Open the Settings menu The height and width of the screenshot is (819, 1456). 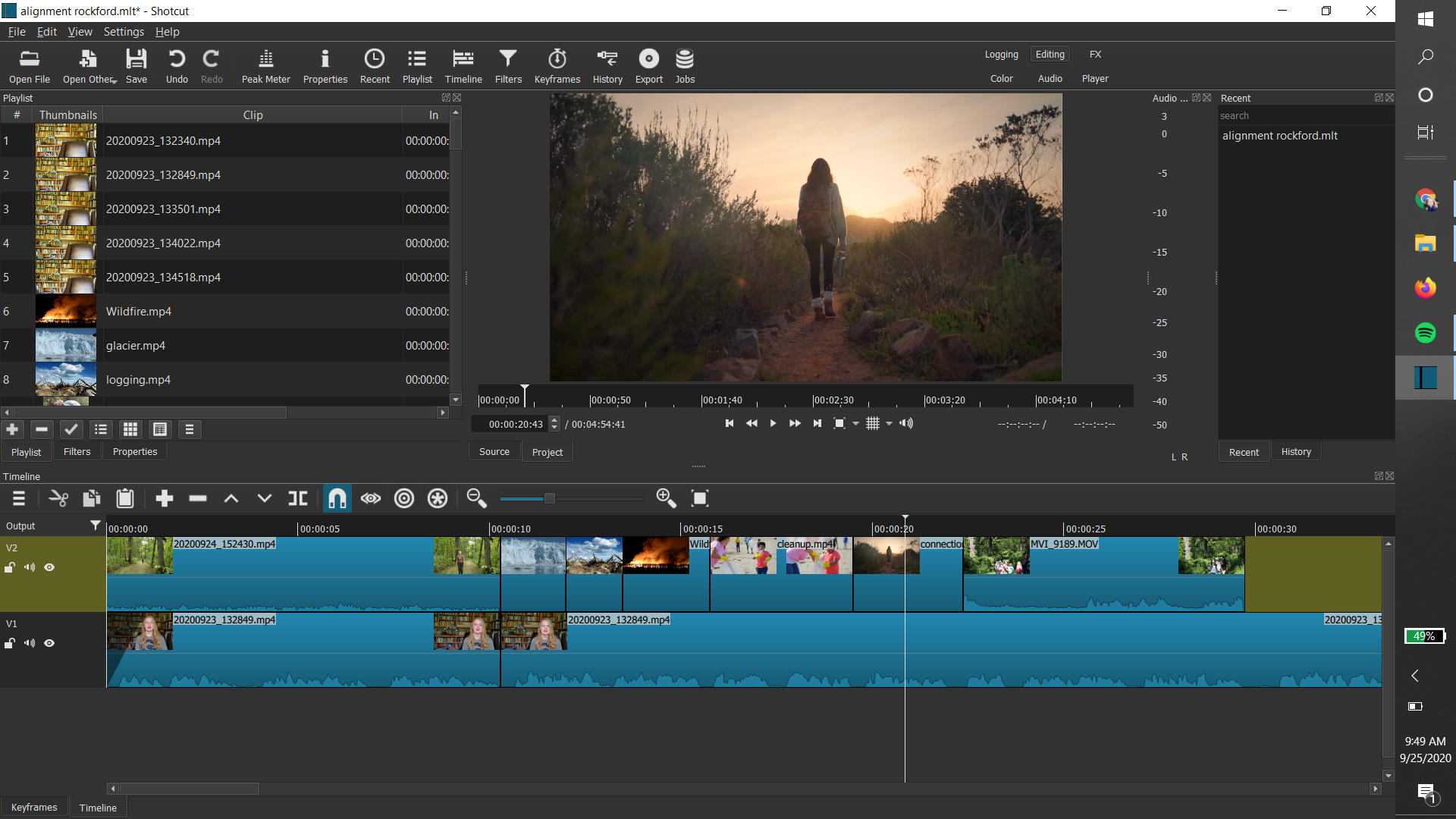pos(124,32)
